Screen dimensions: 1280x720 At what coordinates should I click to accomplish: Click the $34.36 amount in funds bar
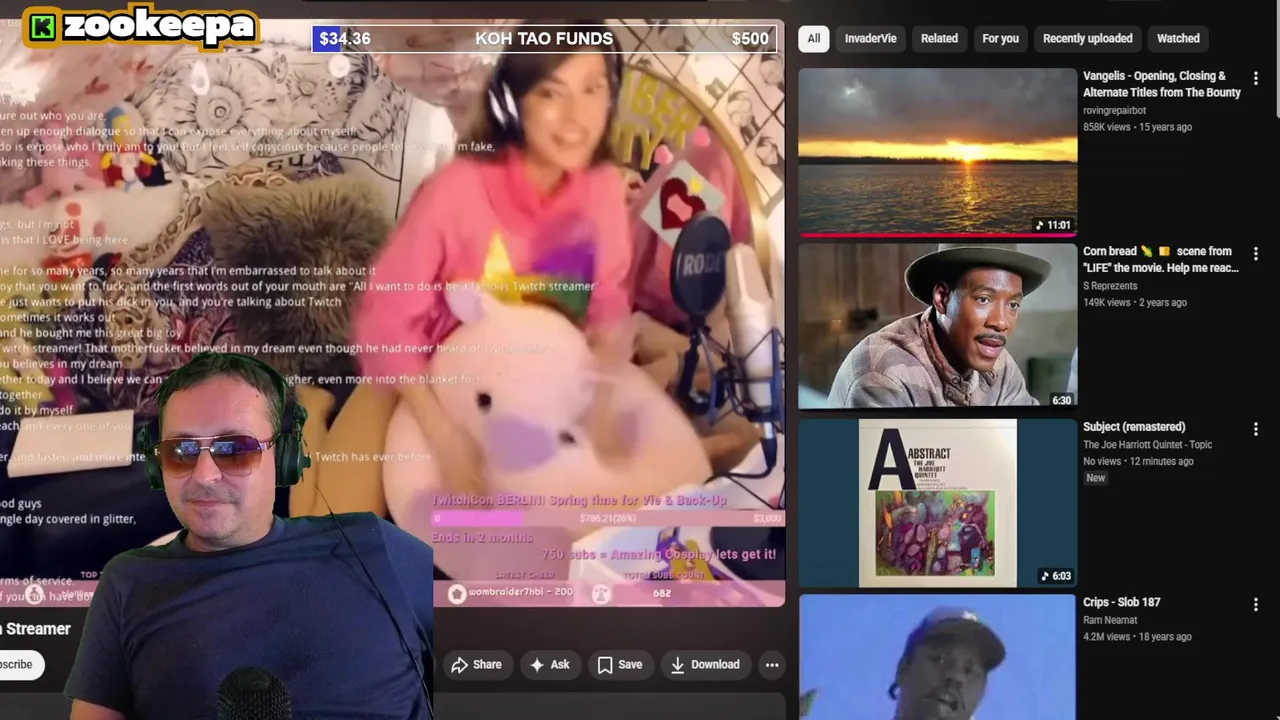(x=344, y=39)
